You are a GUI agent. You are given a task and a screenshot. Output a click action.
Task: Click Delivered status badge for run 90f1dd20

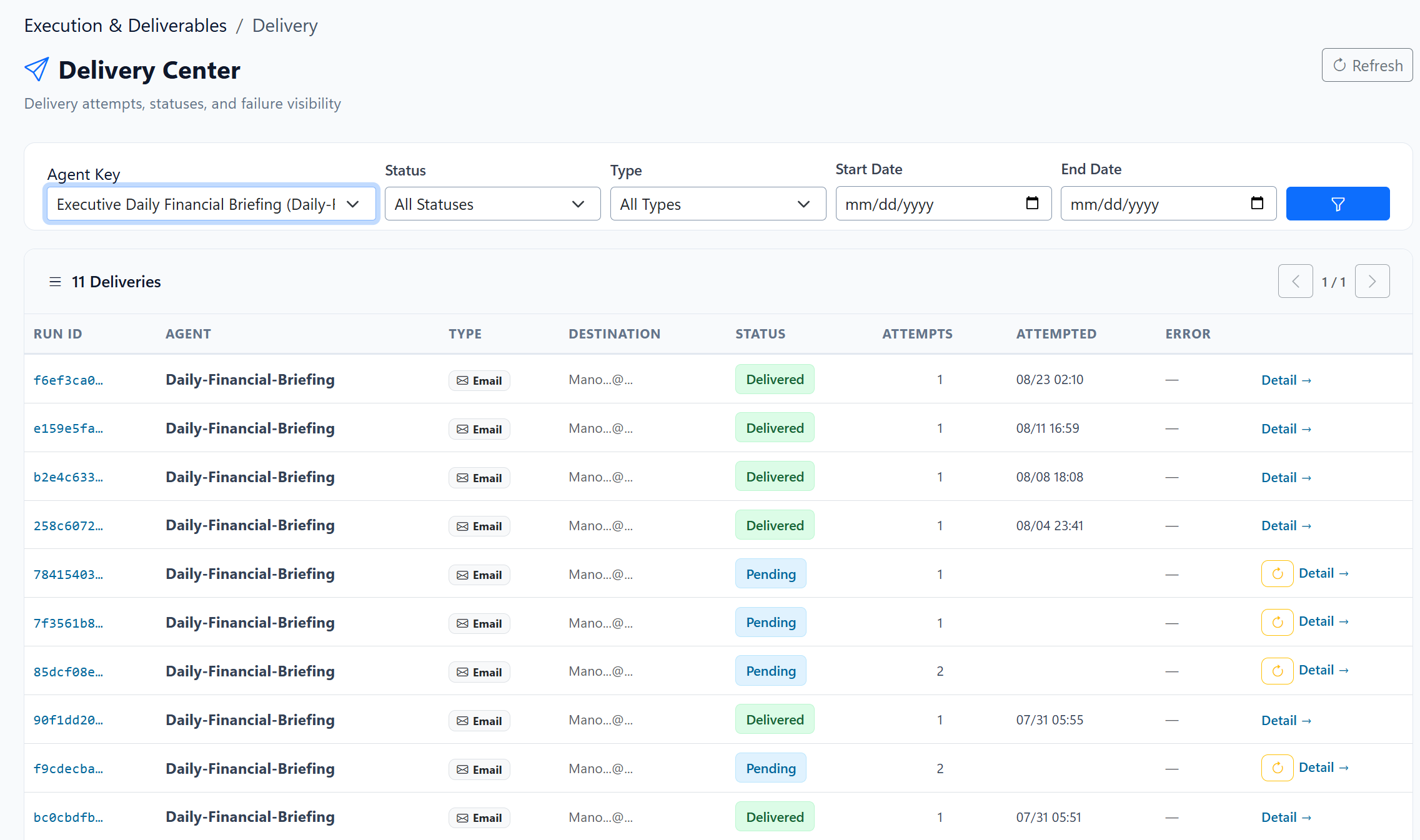pos(775,719)
